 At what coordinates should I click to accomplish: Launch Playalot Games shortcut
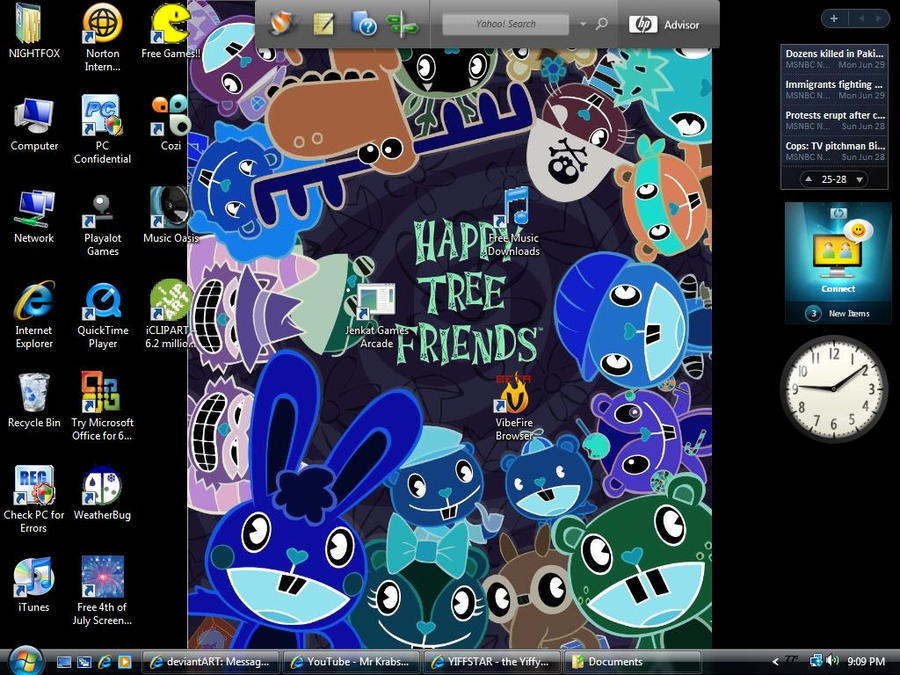coord(102,223)
